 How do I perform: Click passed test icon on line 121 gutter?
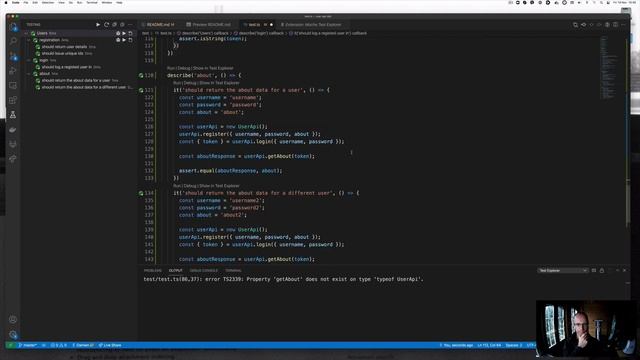pos(141,90)
